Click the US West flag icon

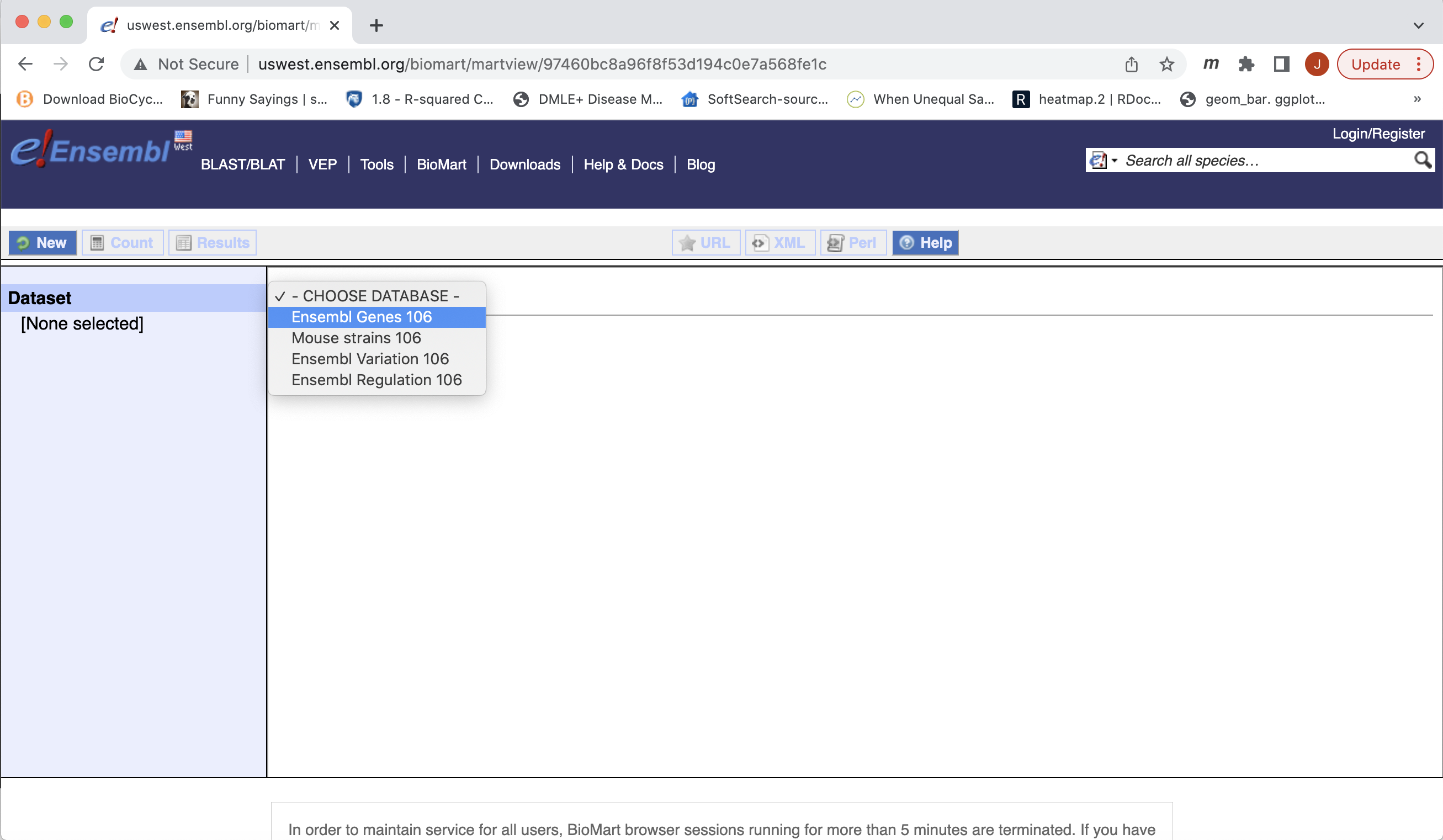click(x=183, y=140)
